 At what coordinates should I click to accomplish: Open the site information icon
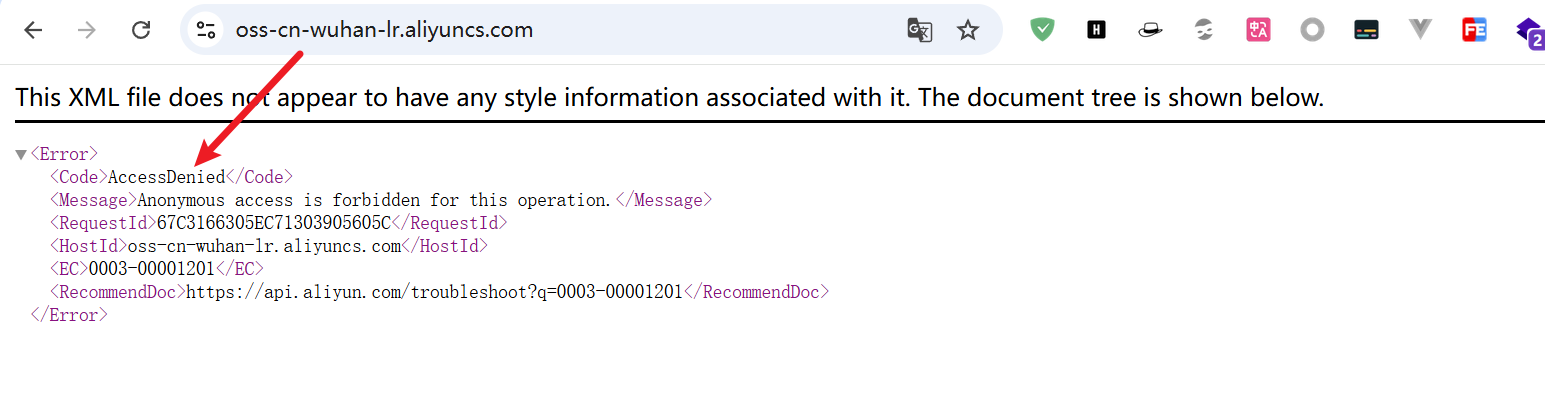206,30
